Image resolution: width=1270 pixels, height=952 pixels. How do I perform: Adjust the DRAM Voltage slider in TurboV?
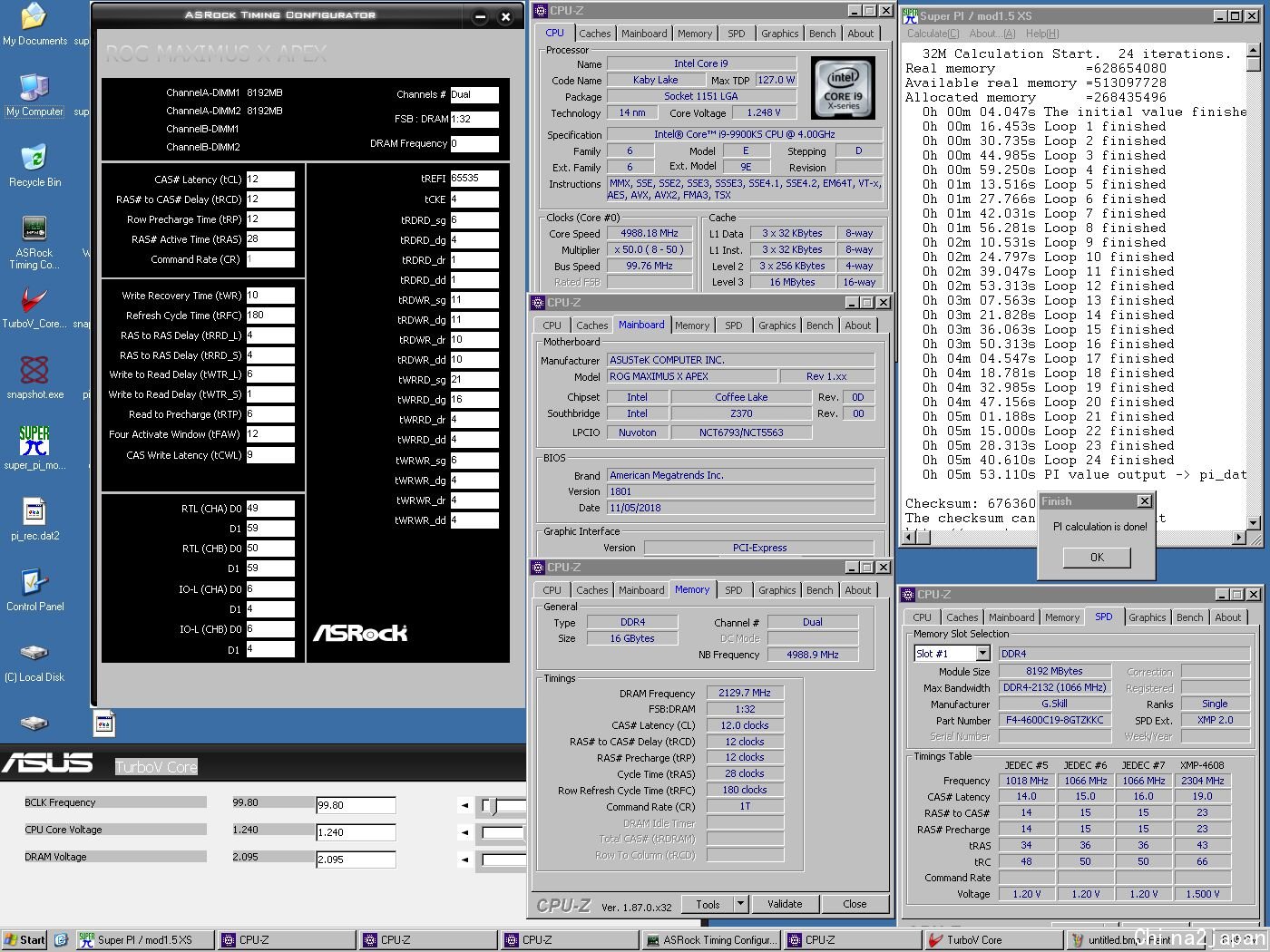(x=504, y=860)
